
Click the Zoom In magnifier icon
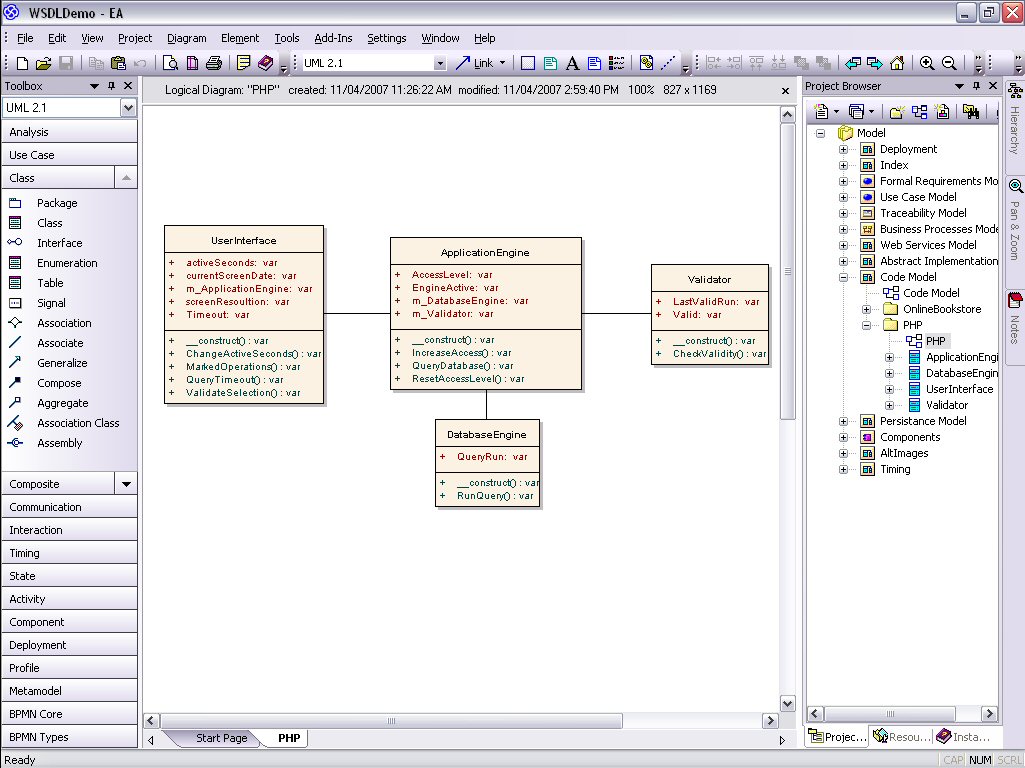coord(927,63)
